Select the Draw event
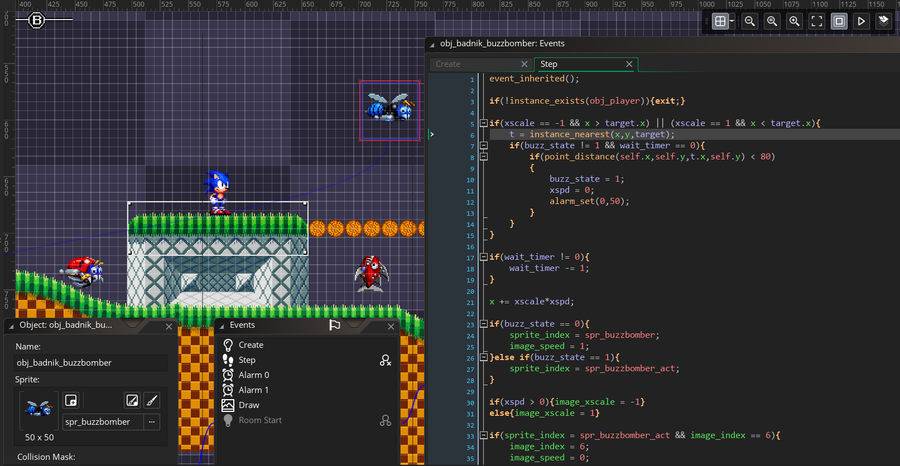This screenshot has height=466, width=900. pos(249,405)
